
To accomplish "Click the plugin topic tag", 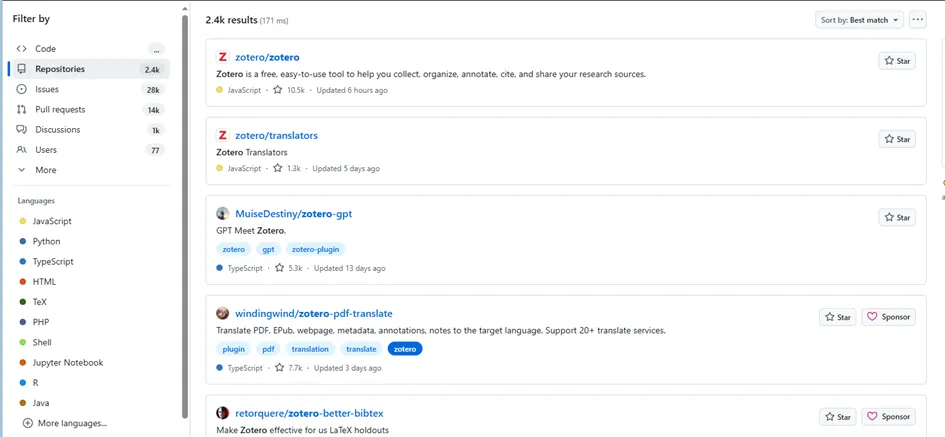I will coord(234,349).
